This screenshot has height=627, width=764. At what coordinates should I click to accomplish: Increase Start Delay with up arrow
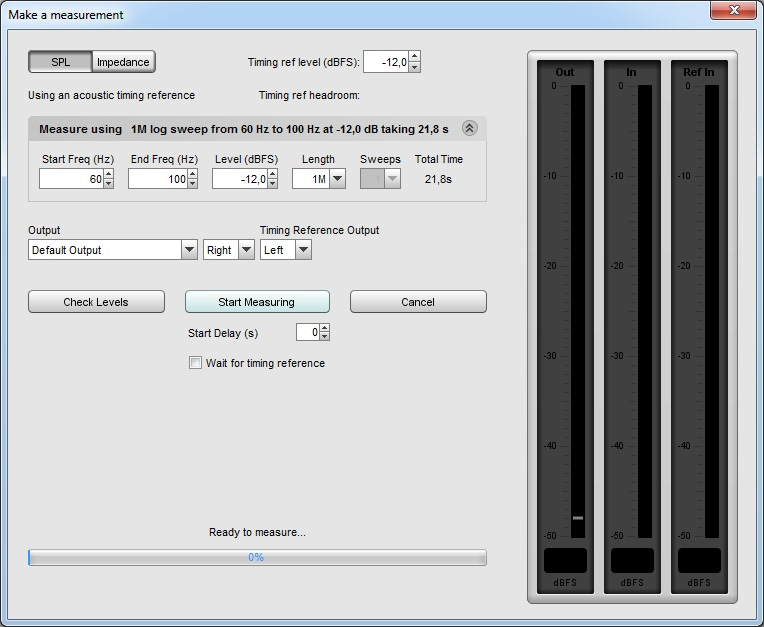[x=325, y=328]
